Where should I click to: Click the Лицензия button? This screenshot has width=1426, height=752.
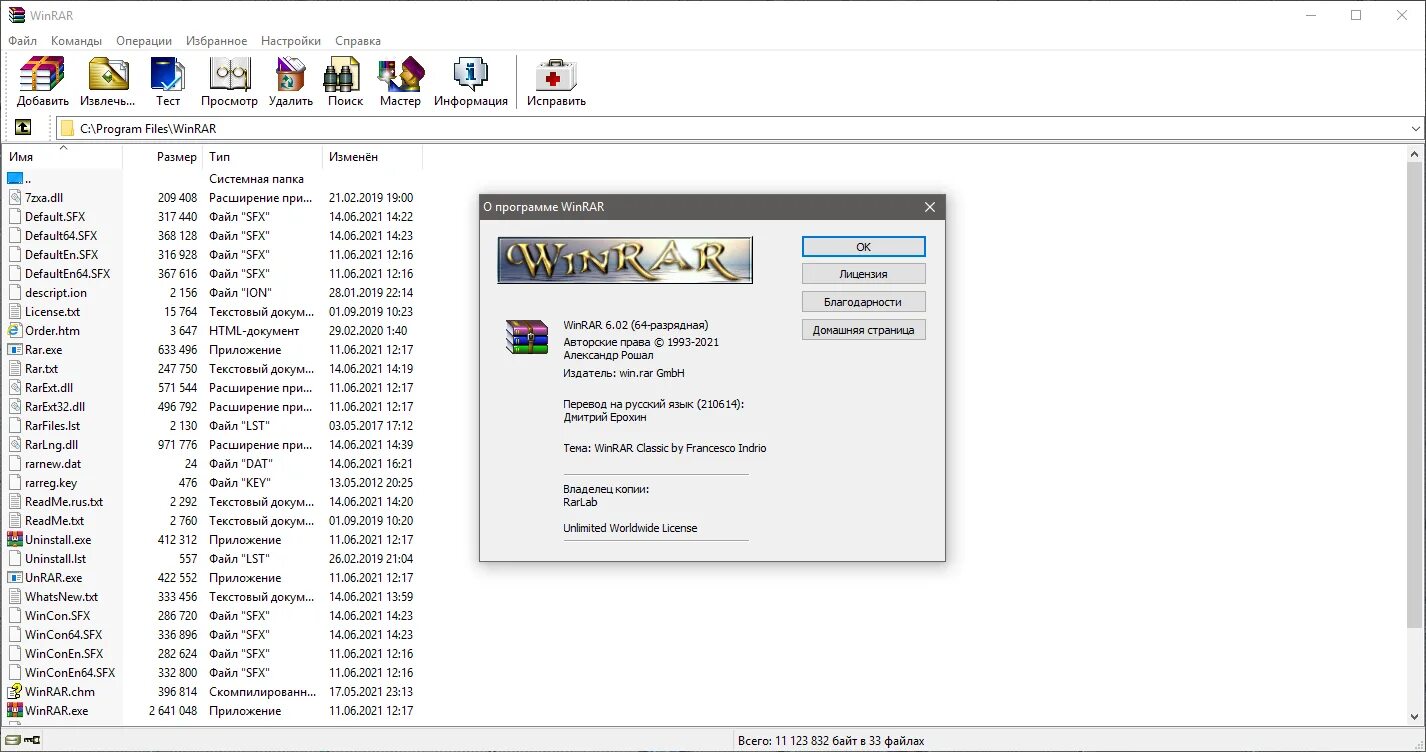click(x=864, y=274)
